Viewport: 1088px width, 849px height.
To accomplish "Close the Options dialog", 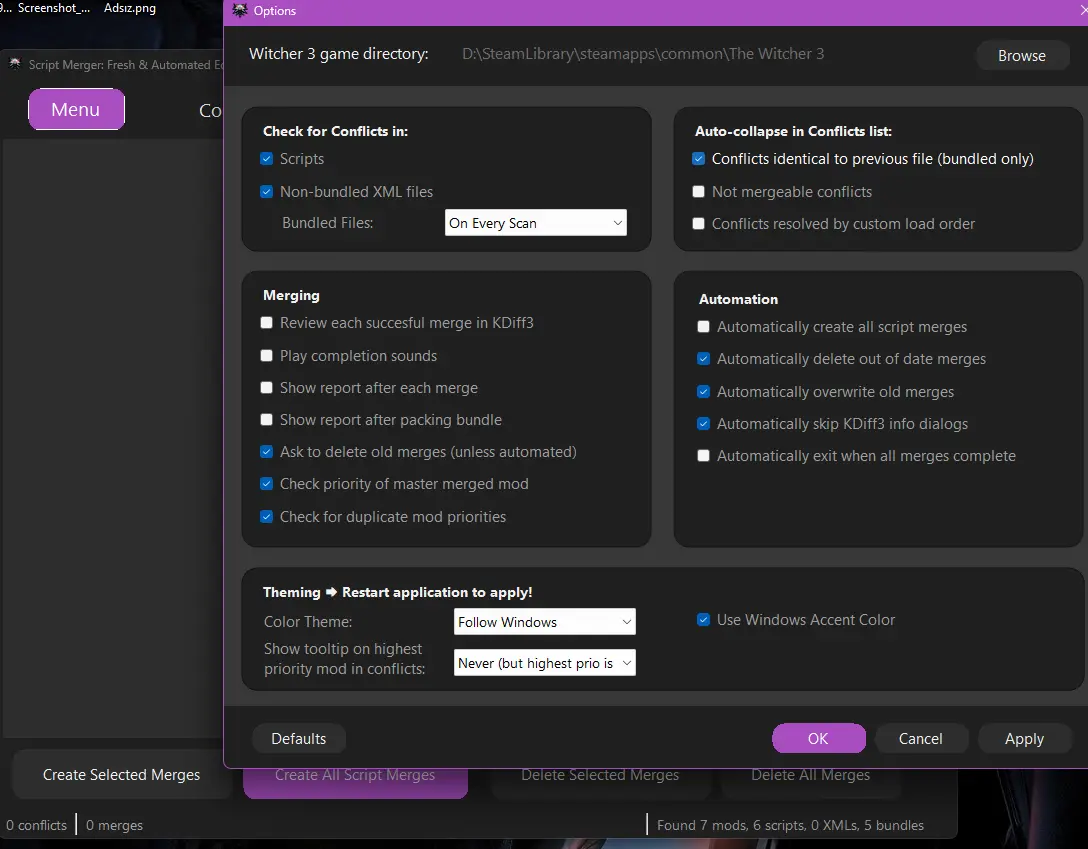I will tap(1083, 10).
